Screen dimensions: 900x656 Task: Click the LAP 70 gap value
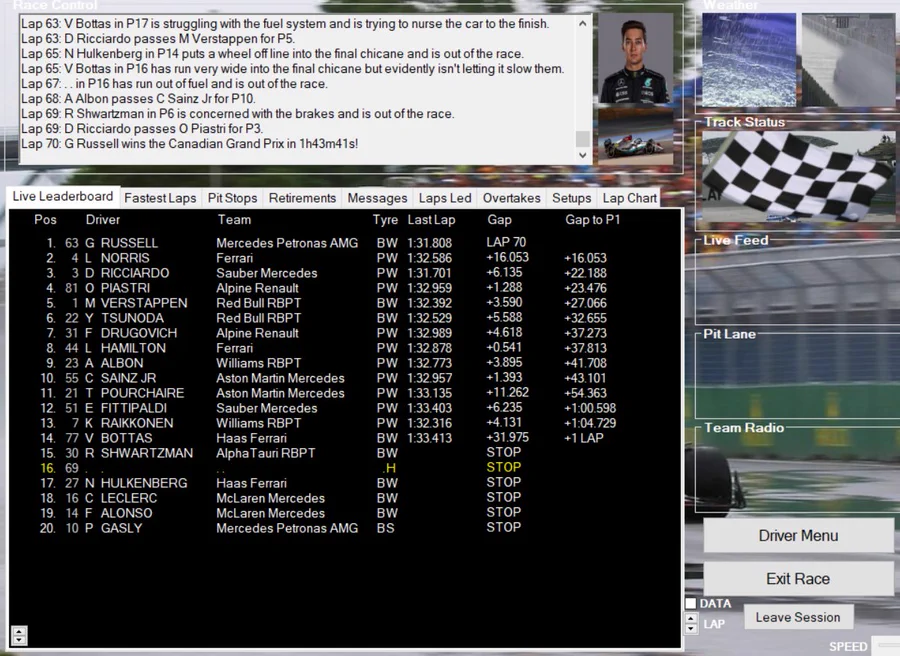(x=506, y=242)
